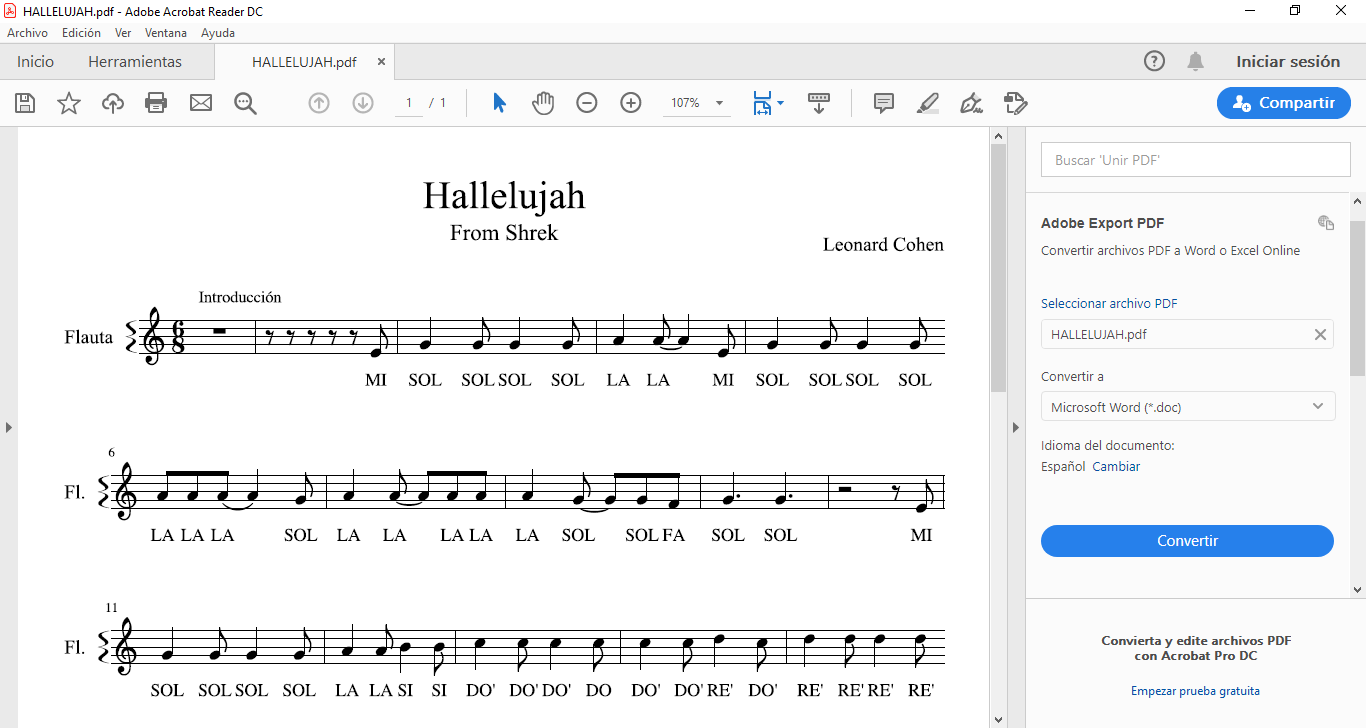Click the document scroll up arrow
The width and height of the screenshot is (1366, 728).
coord(998,135)
